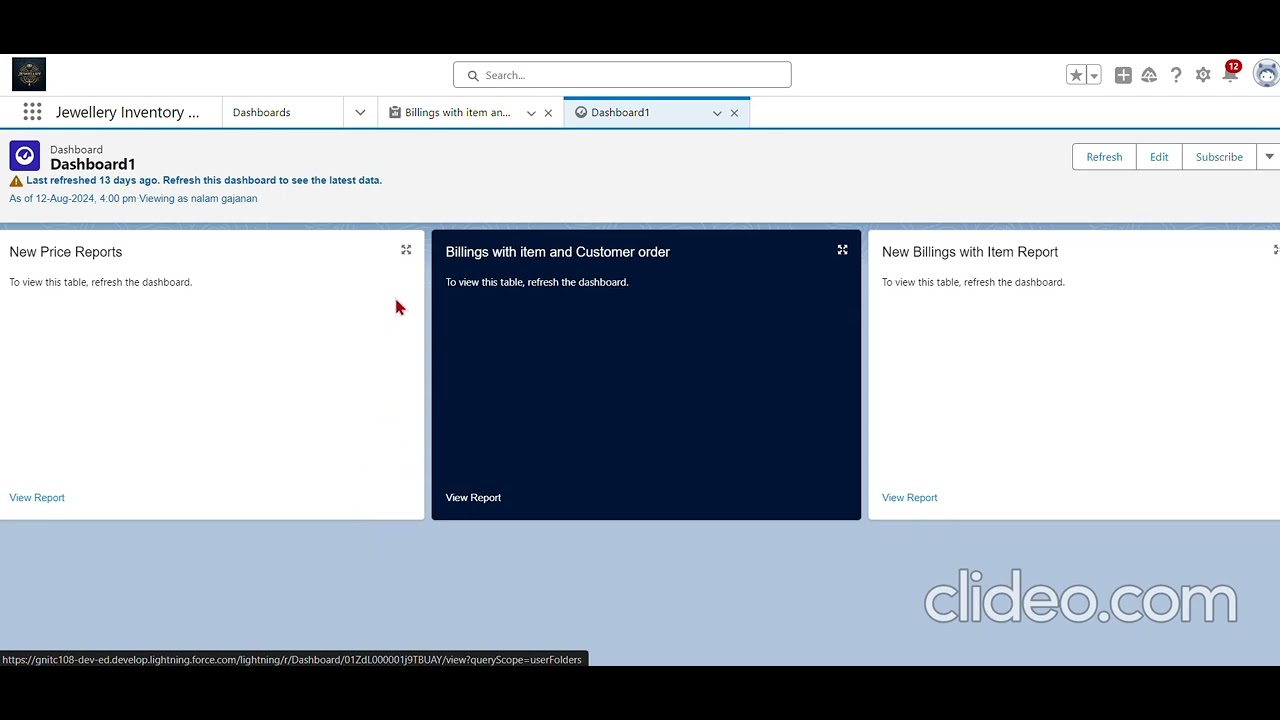Open the Billings tab actions chevron
This screenshot has height=720, width=1280.
click(531, 113)
